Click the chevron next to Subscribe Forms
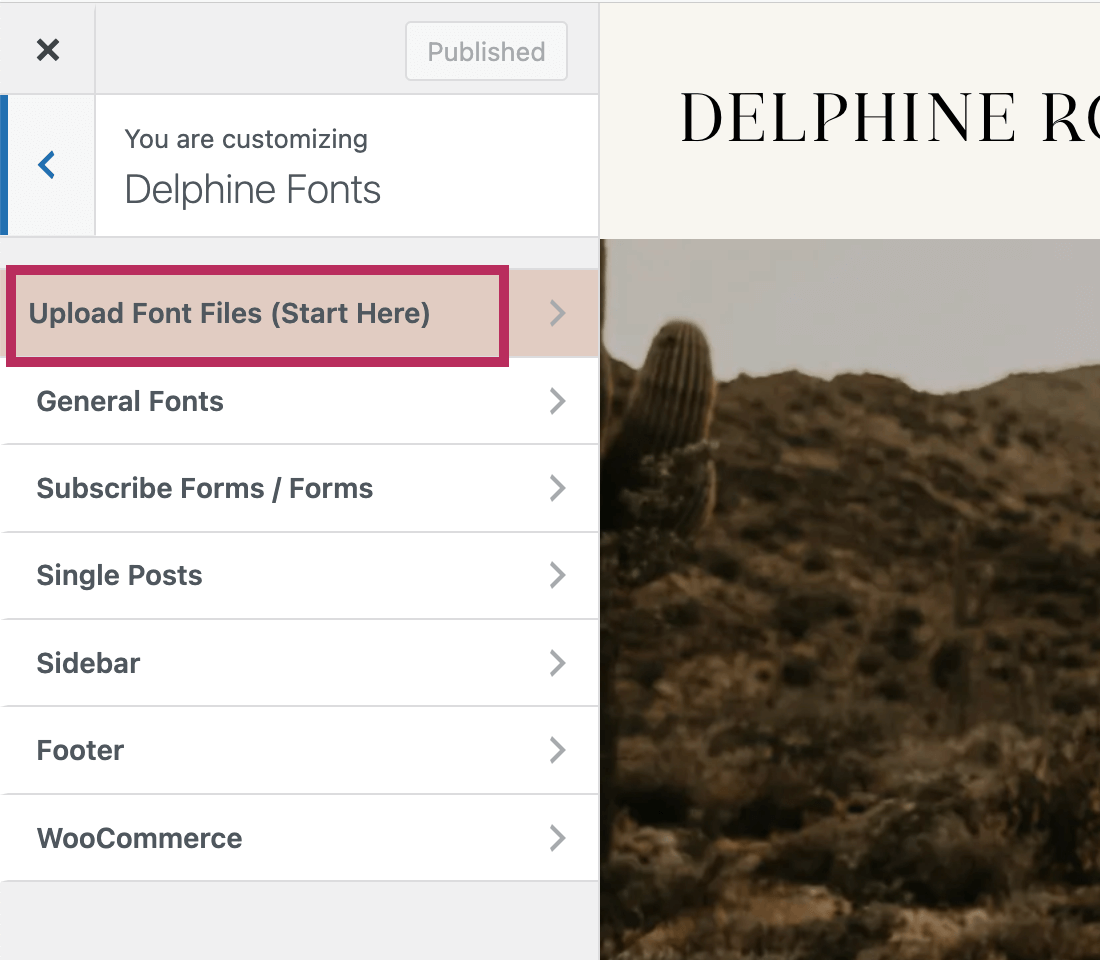Image resolution: width=1100 pixels, height=960 pixels. click(x=558, y=488)
